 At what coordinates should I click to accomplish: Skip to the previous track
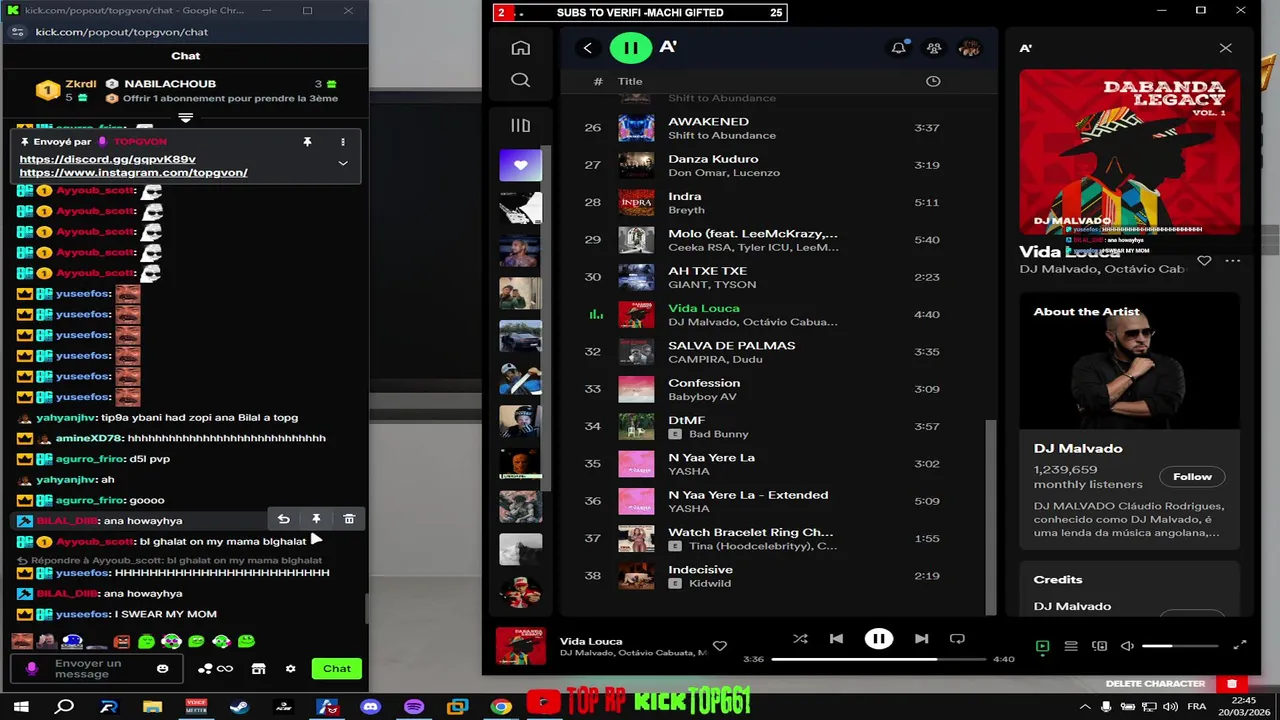click(836, 639)
